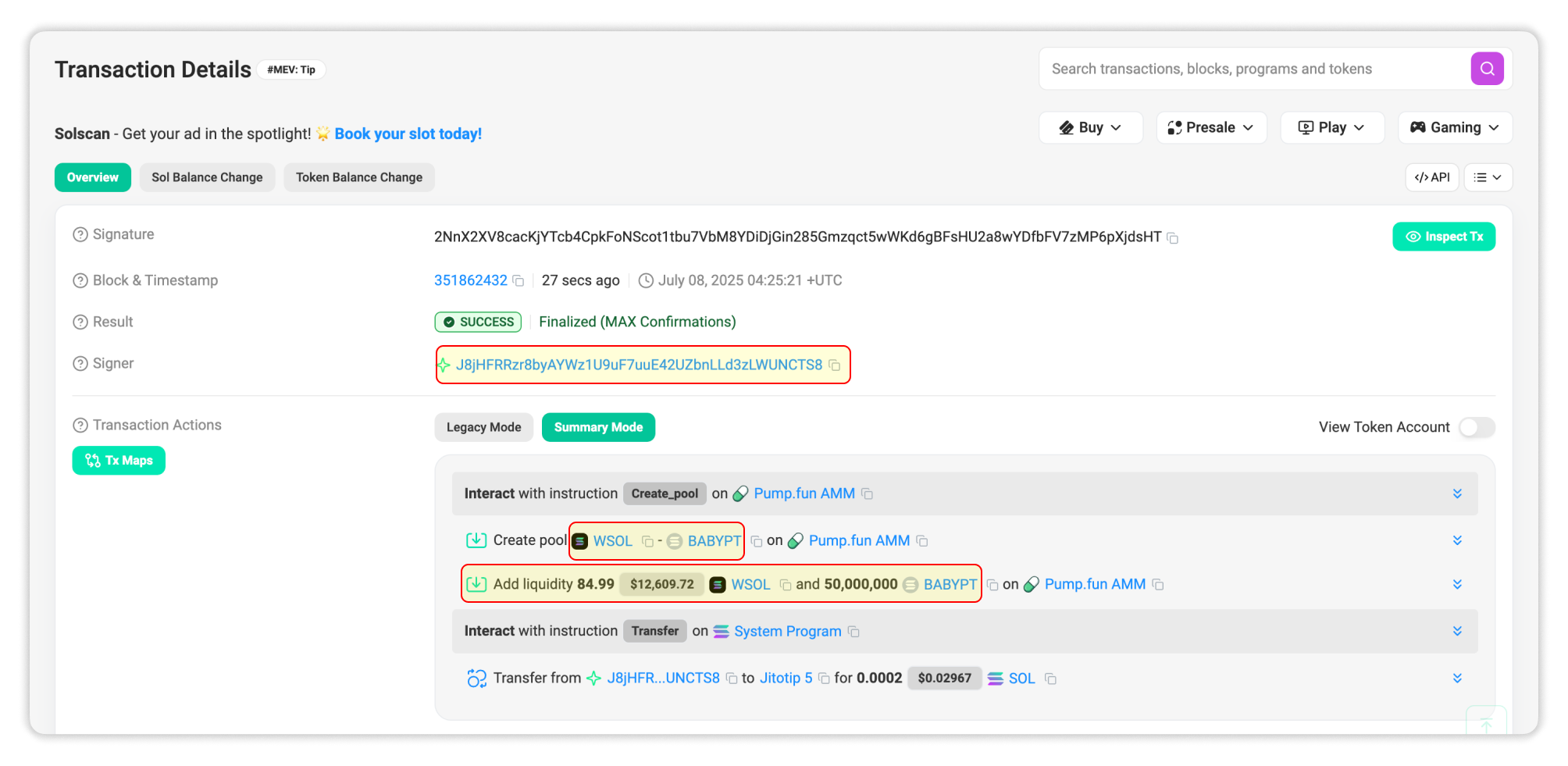Viewport: 1568px width, 766px height.
Task: Click the Inspect Tx button
Action: pyautogui.click(x=1443, y=237)
